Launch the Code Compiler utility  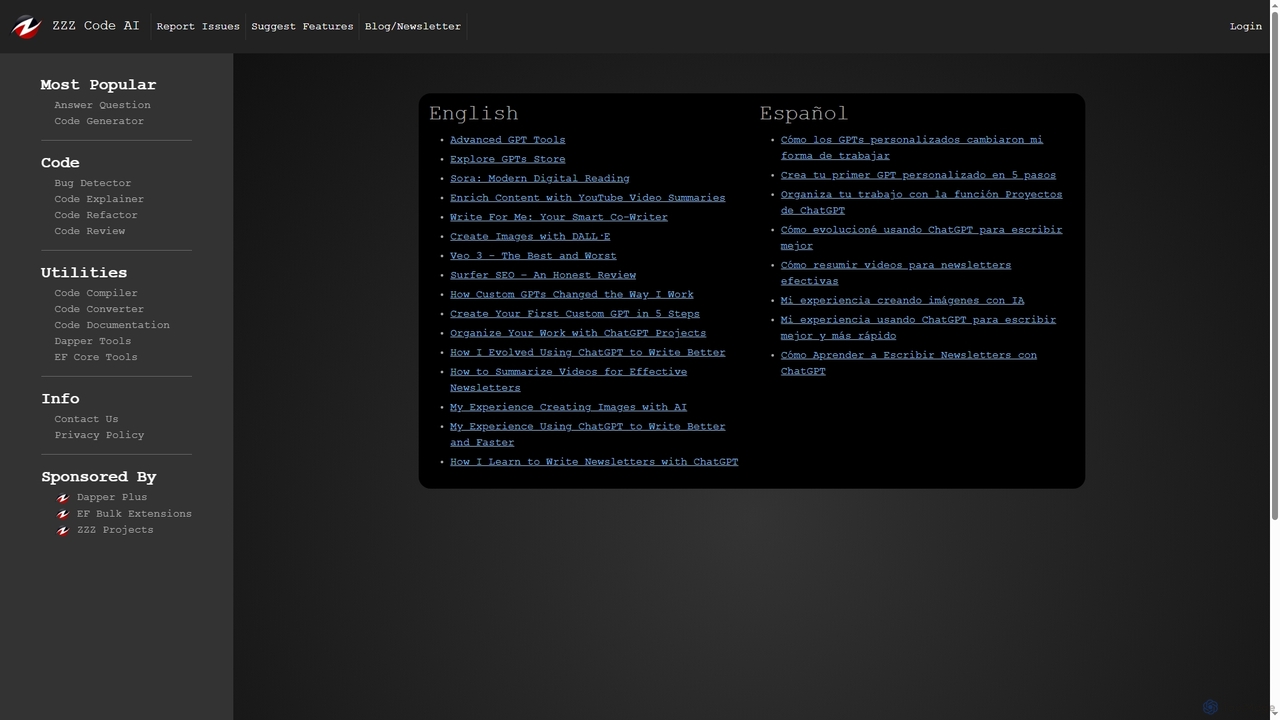(x=96, y=293)
